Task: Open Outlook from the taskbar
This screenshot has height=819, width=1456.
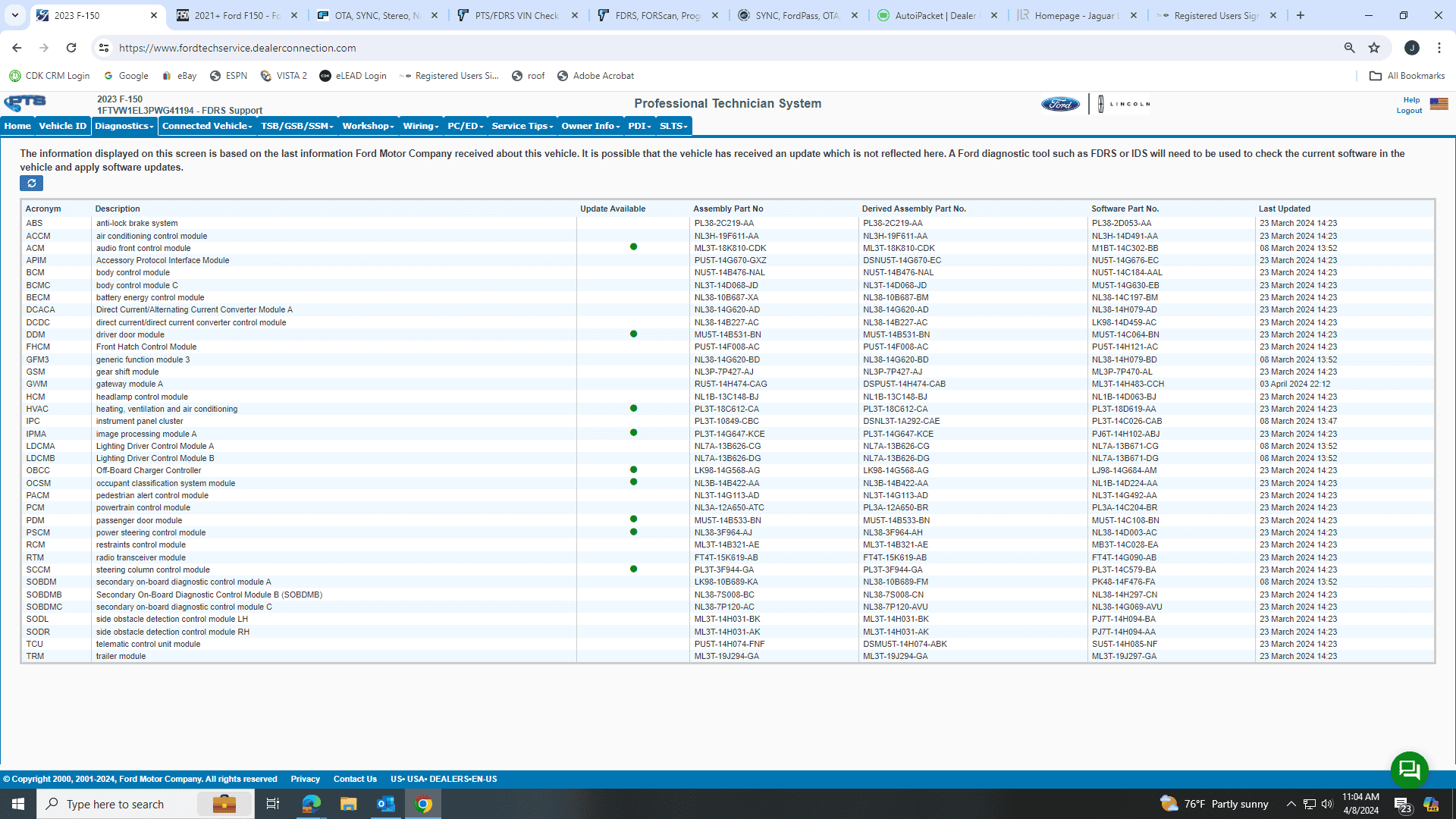Action: 386,804
